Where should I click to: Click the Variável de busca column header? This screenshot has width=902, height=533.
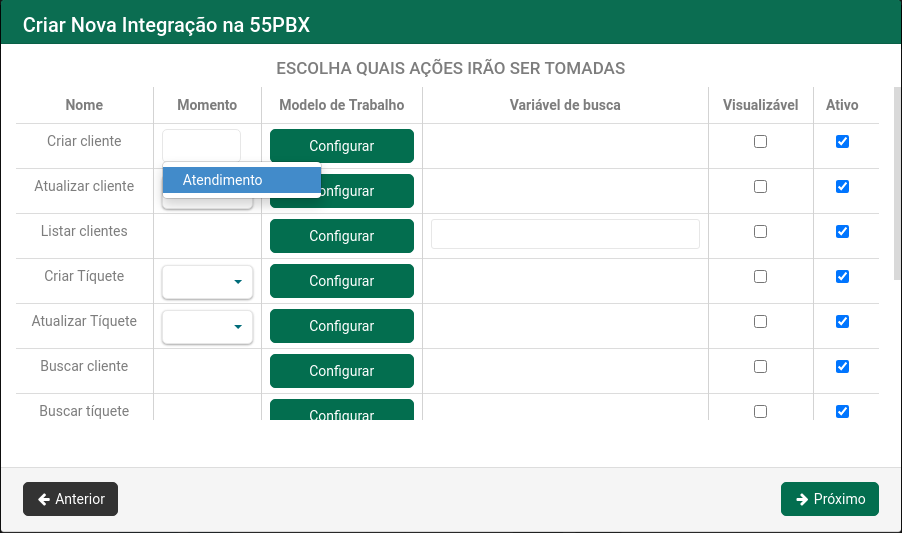565,105
